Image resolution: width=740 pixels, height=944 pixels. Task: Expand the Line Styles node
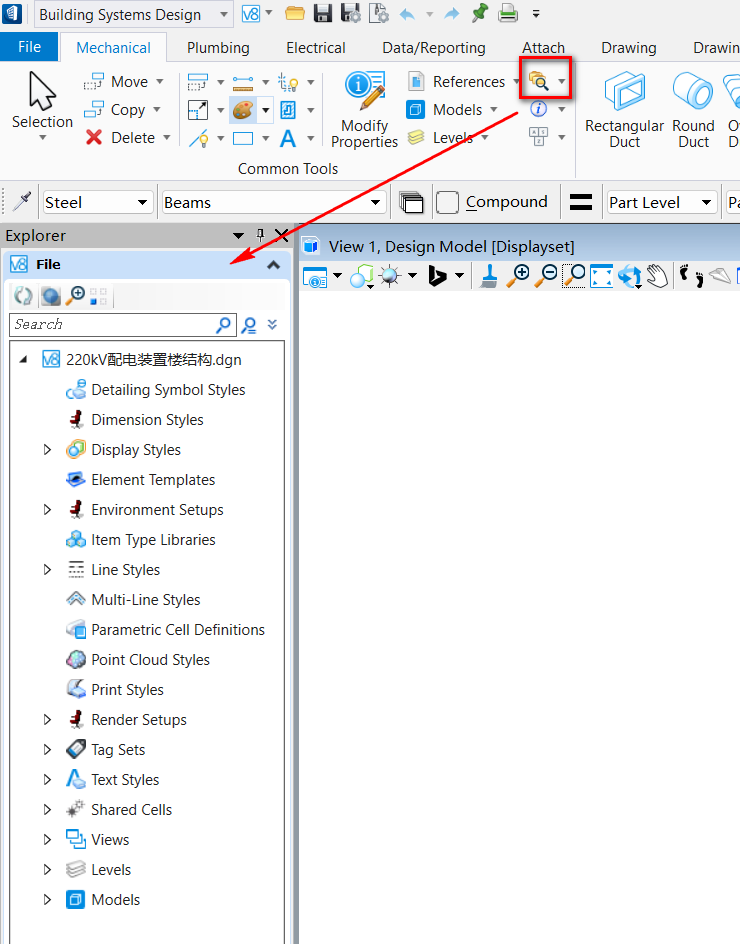point(48,570)
